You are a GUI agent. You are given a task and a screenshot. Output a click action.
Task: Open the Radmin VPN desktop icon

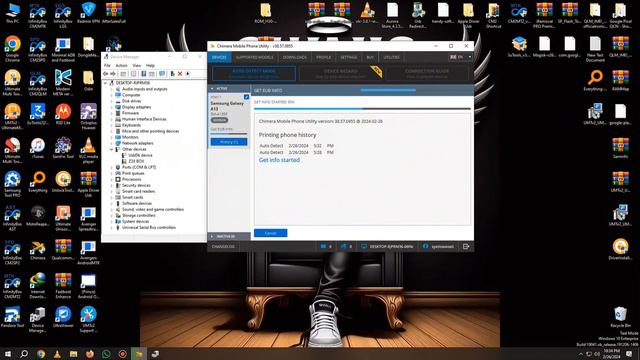[x=88, y=12]
